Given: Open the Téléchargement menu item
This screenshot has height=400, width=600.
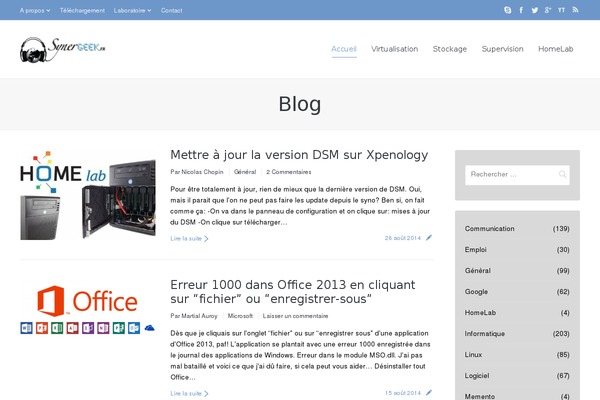Looking at the screenshot, I should (x=82, y=10).
